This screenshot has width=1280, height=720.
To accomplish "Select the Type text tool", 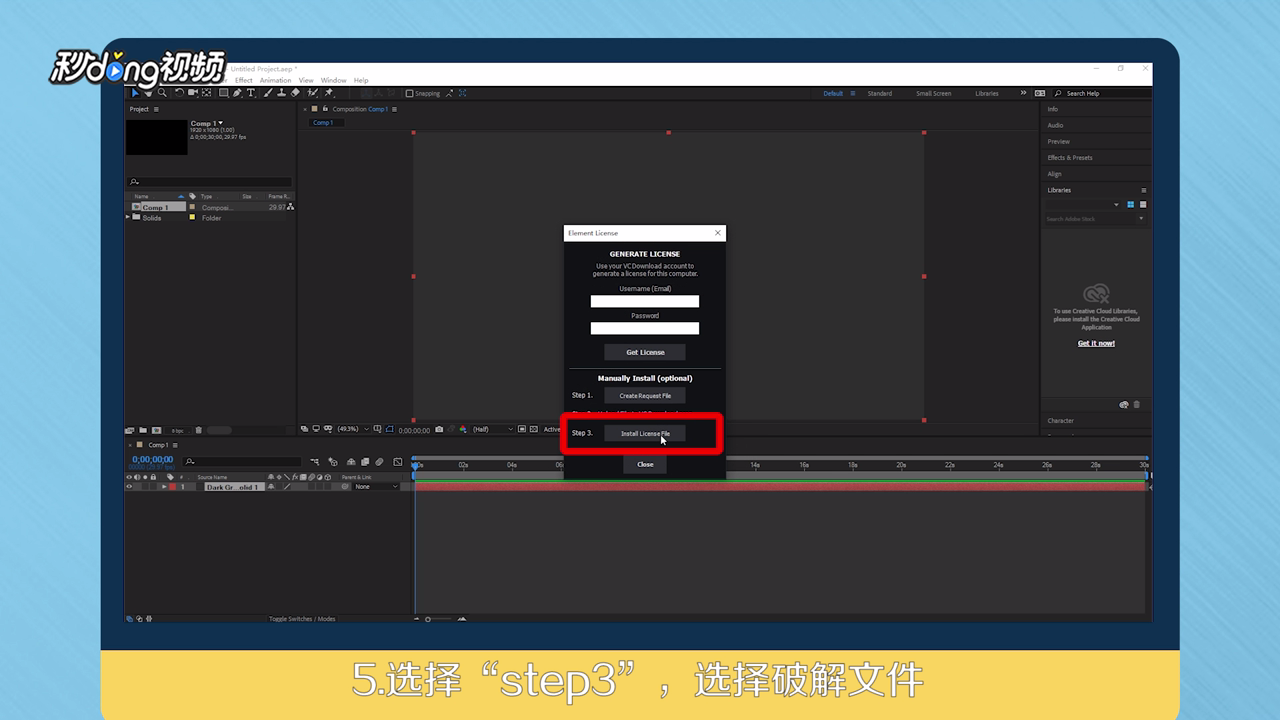I will 251,93.
